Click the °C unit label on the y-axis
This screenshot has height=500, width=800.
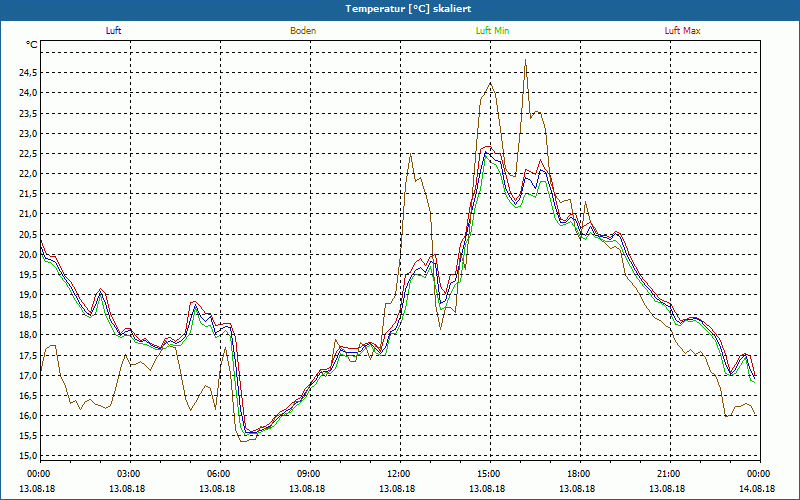[x=32, y=45]
